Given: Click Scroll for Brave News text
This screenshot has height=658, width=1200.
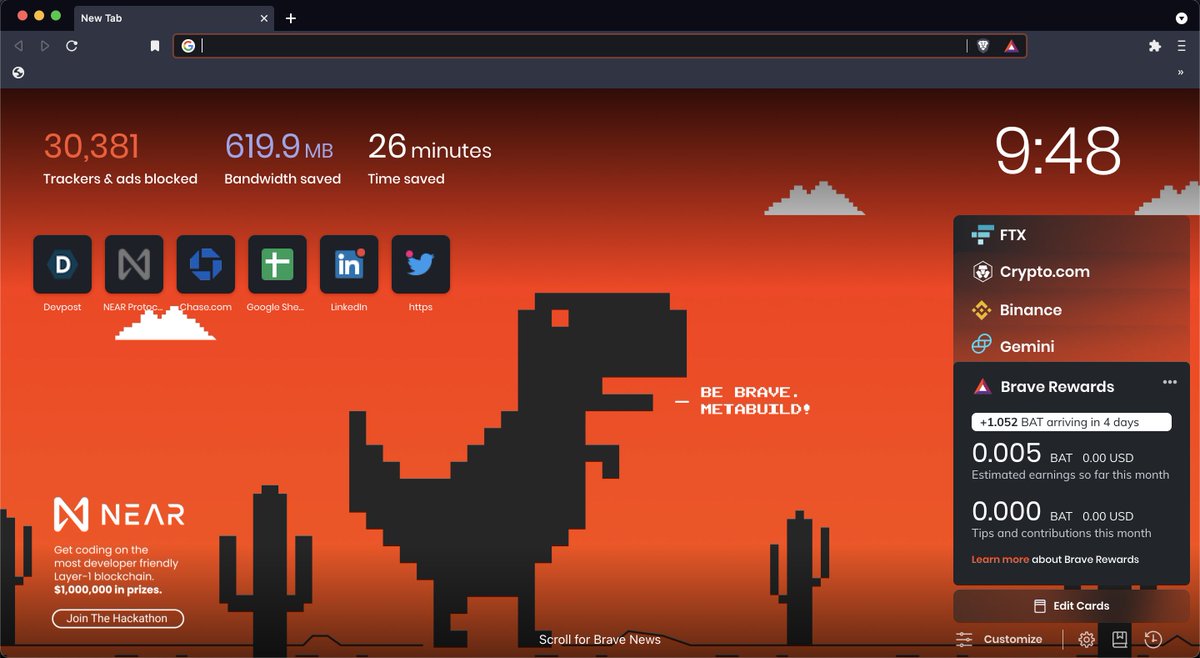Looking at the screenshot, I should 600,640.
